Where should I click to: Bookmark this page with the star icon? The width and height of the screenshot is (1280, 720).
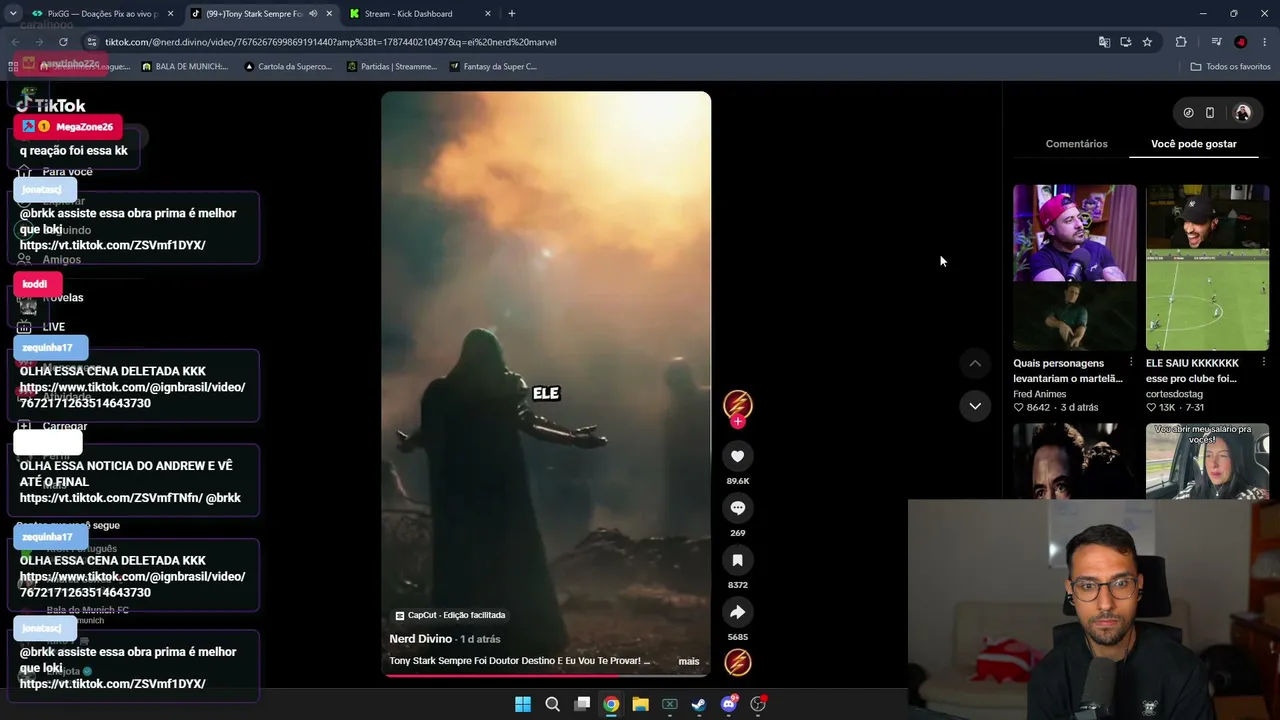1147,42
